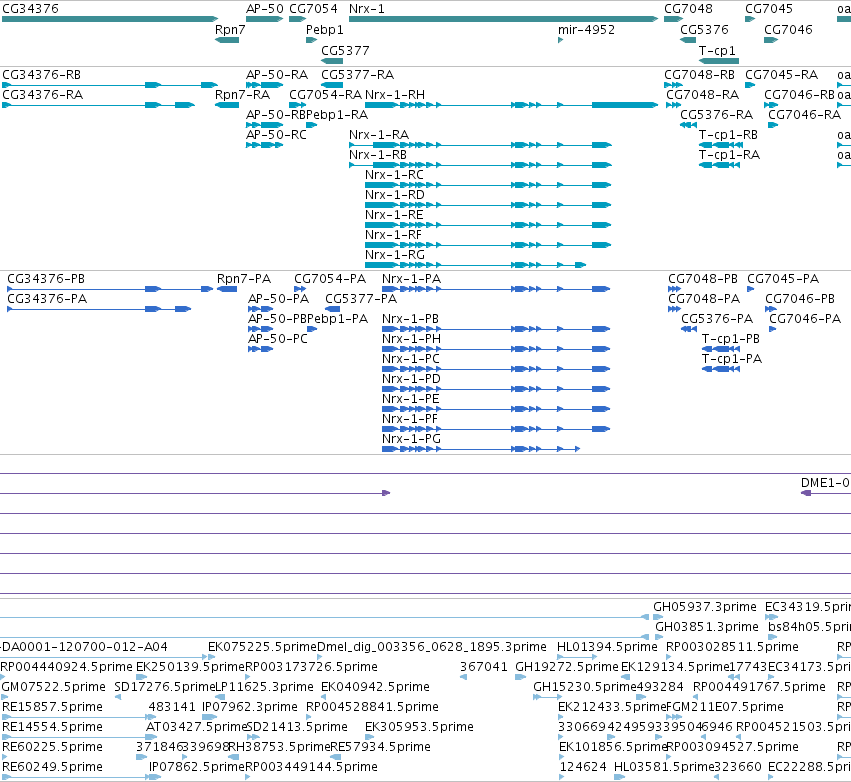The height and width of the screenshot is (782, 851).
Task: Click the Pebp1 gene label
Action: point(325,29)
